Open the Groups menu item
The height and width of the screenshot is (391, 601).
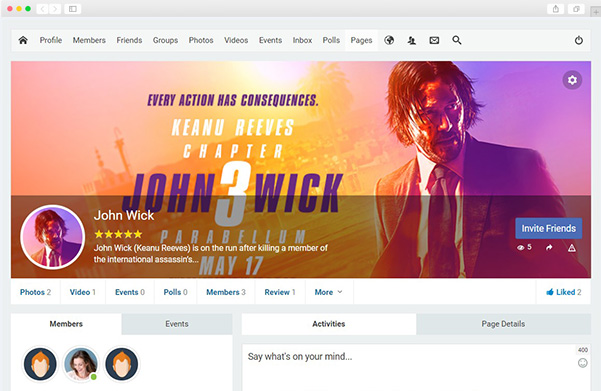(x=165, y=40)
